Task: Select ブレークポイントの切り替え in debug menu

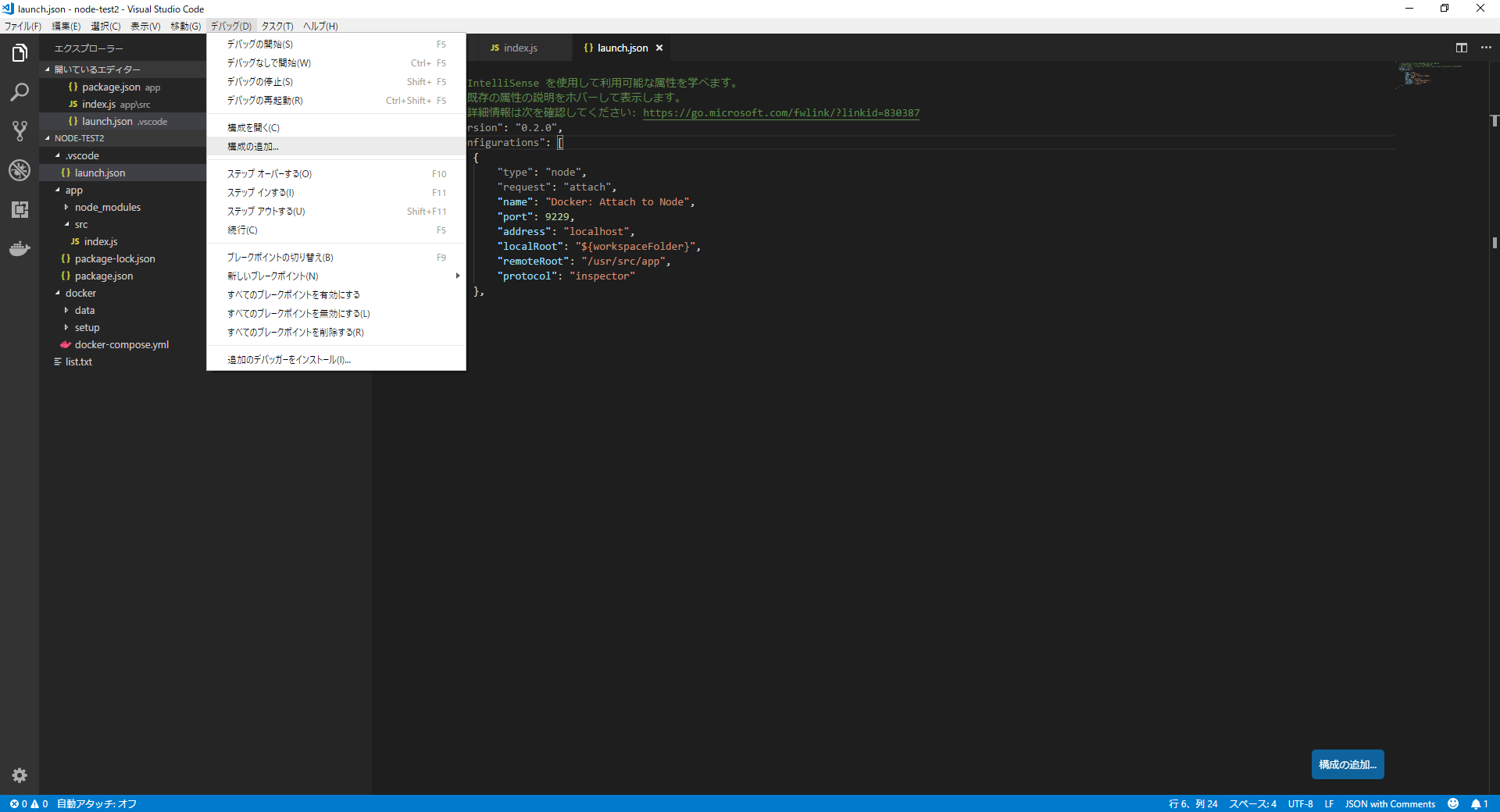Action: pyautogui.click(x=280, y=257)
